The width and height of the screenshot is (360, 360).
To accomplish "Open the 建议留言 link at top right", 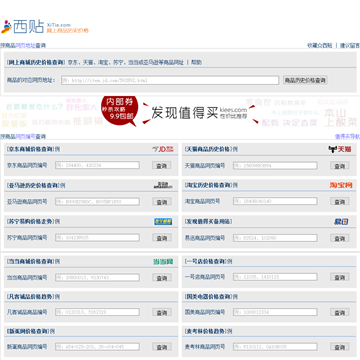I will [350, 45].
